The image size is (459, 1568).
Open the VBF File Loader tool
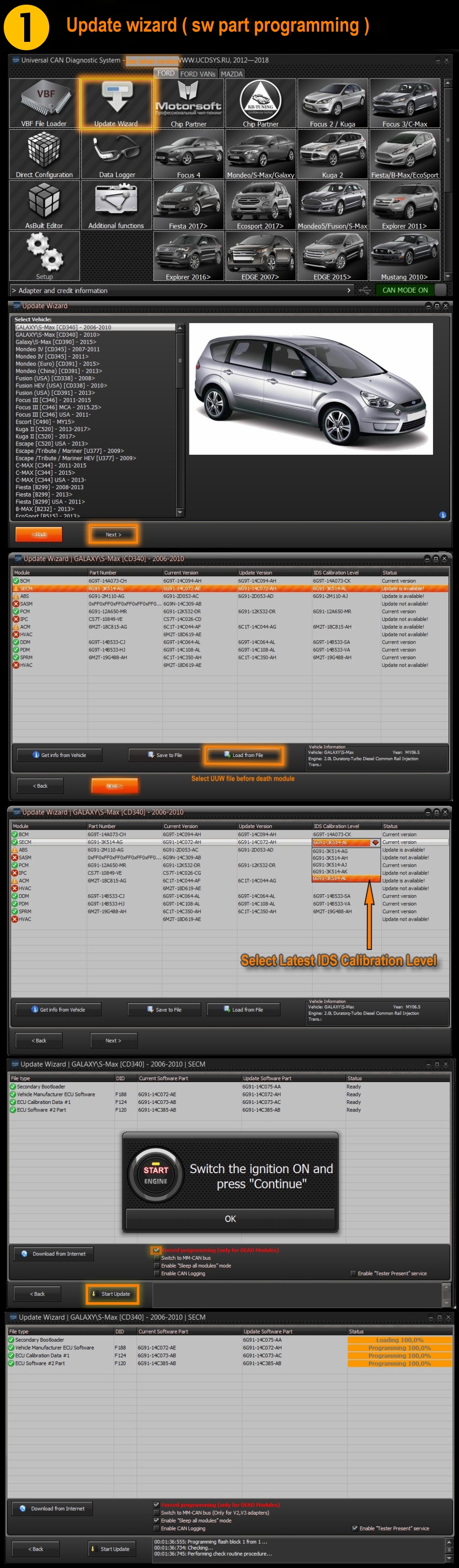click(45, 103)
